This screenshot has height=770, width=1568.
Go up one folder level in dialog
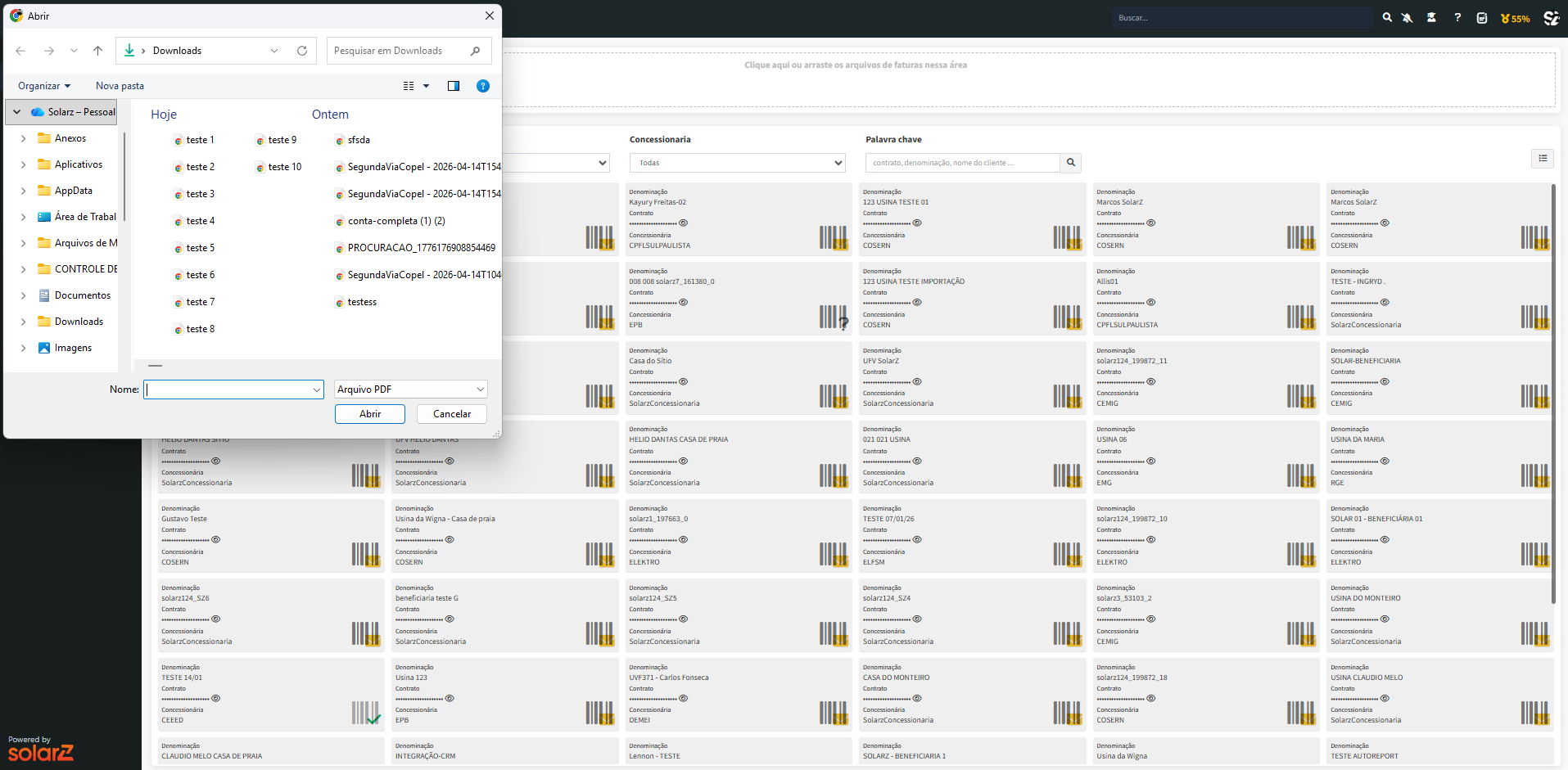click(x=98, y=51)
